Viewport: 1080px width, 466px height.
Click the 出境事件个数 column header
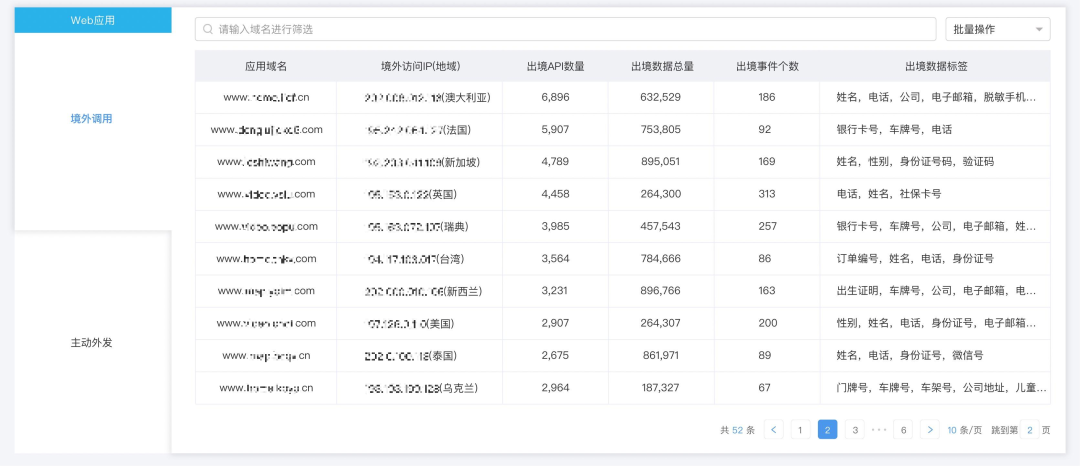coord(767,67)
